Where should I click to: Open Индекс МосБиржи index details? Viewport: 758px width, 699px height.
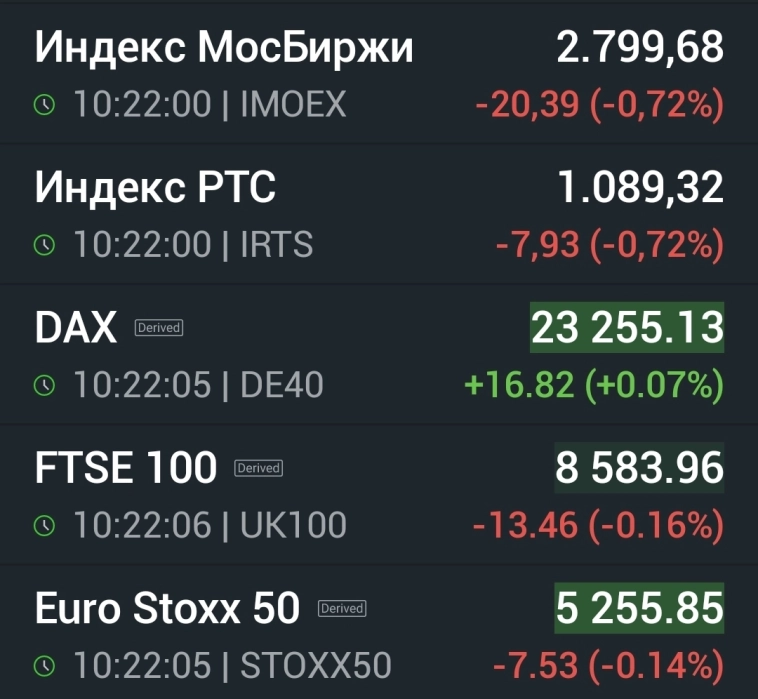(224, 48)
